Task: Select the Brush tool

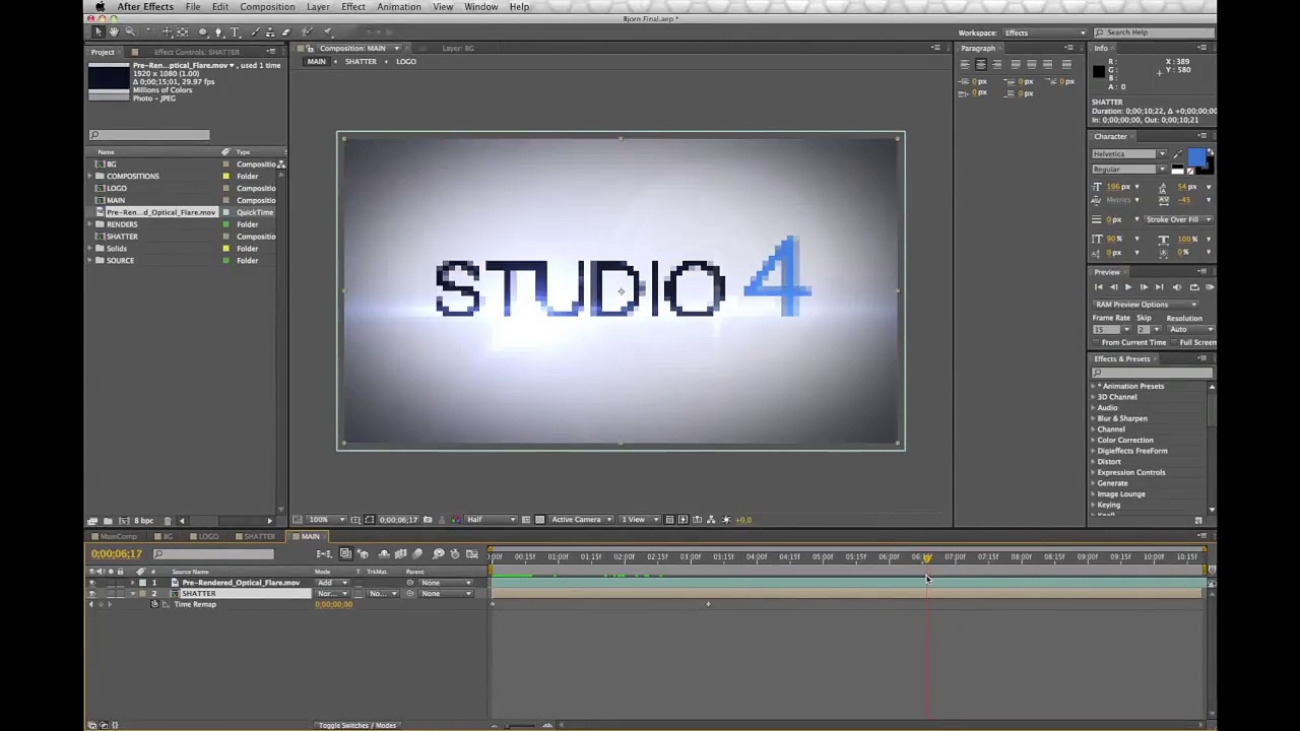Action: (255, 32)
